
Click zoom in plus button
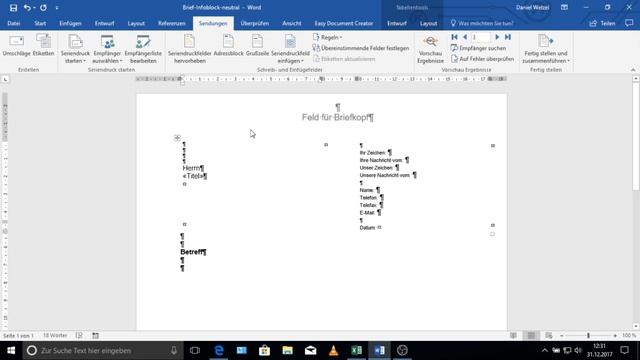(615, 336)
